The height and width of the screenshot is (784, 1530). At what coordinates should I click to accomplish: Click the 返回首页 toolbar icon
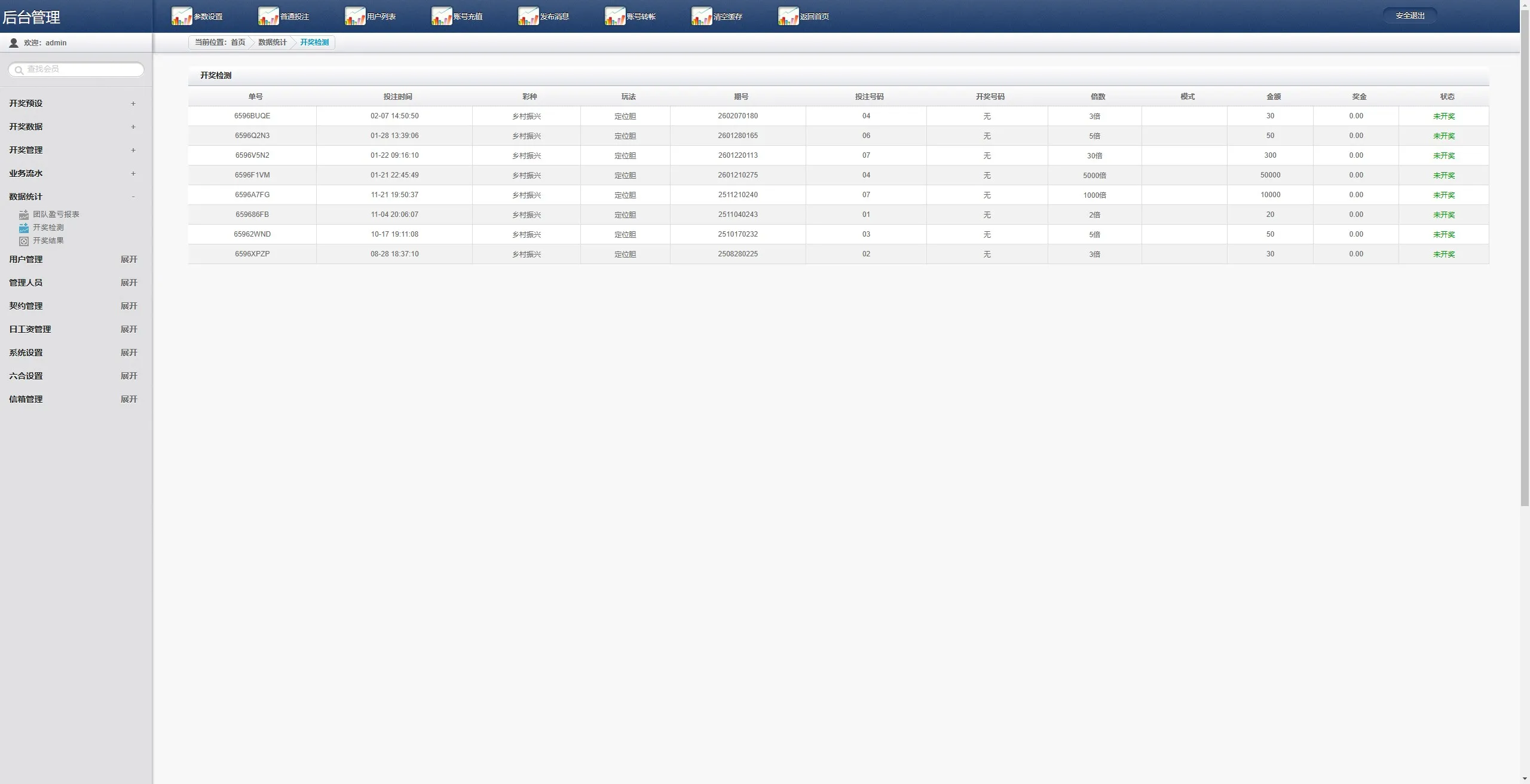[x=788, y=16]
